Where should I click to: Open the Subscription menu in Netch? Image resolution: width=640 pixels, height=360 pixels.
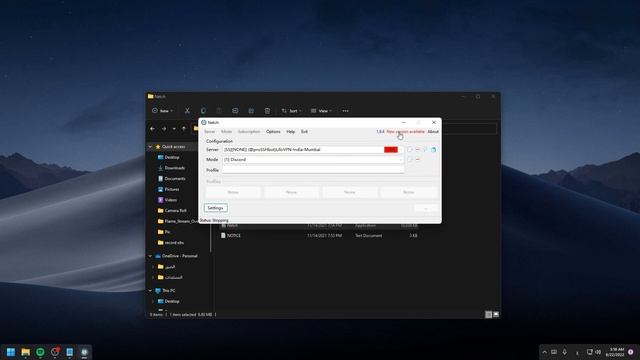point(249,132)
